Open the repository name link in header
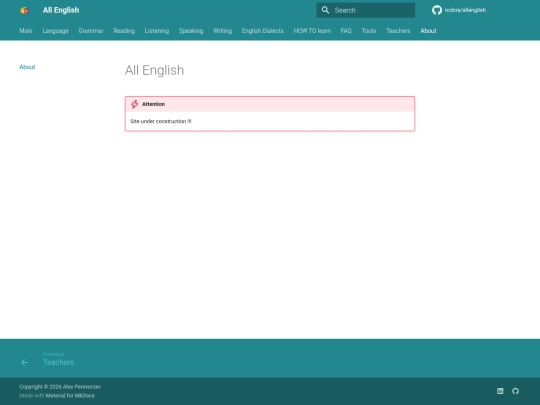This screenshot has height=405, width=540. pos(465,10)
